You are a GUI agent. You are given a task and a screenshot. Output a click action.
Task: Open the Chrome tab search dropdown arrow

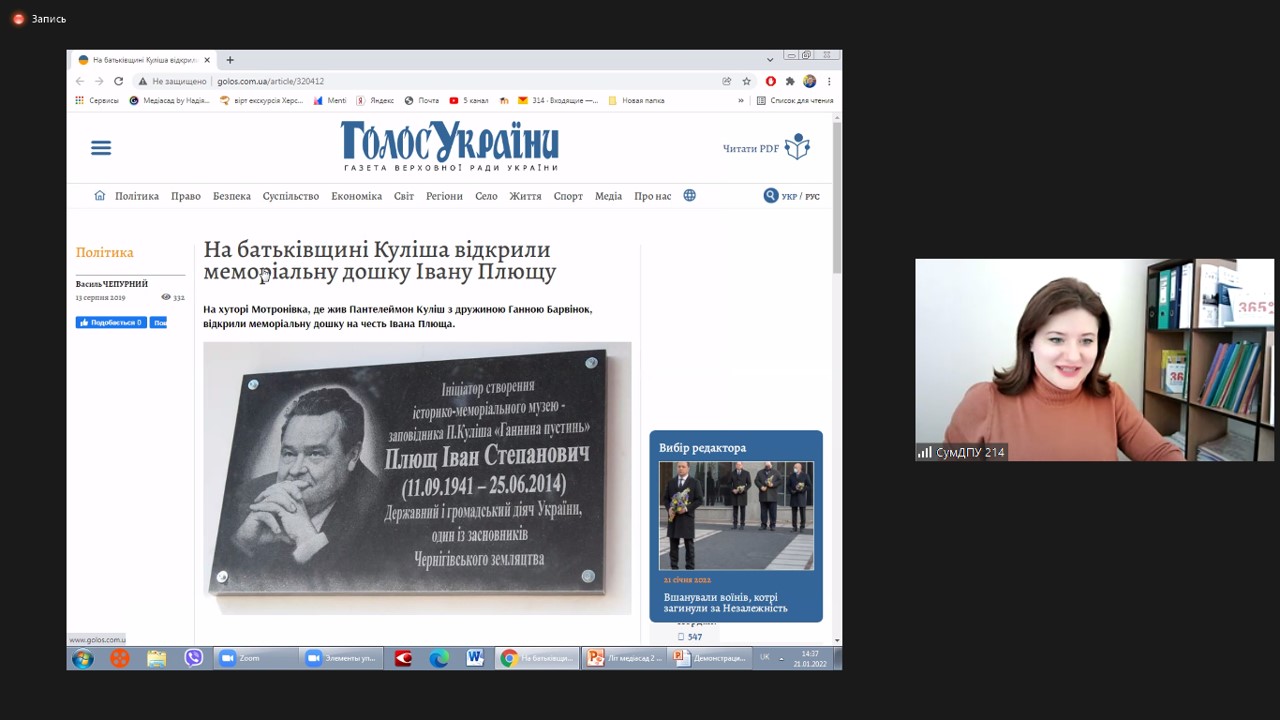tap(770, 60)
